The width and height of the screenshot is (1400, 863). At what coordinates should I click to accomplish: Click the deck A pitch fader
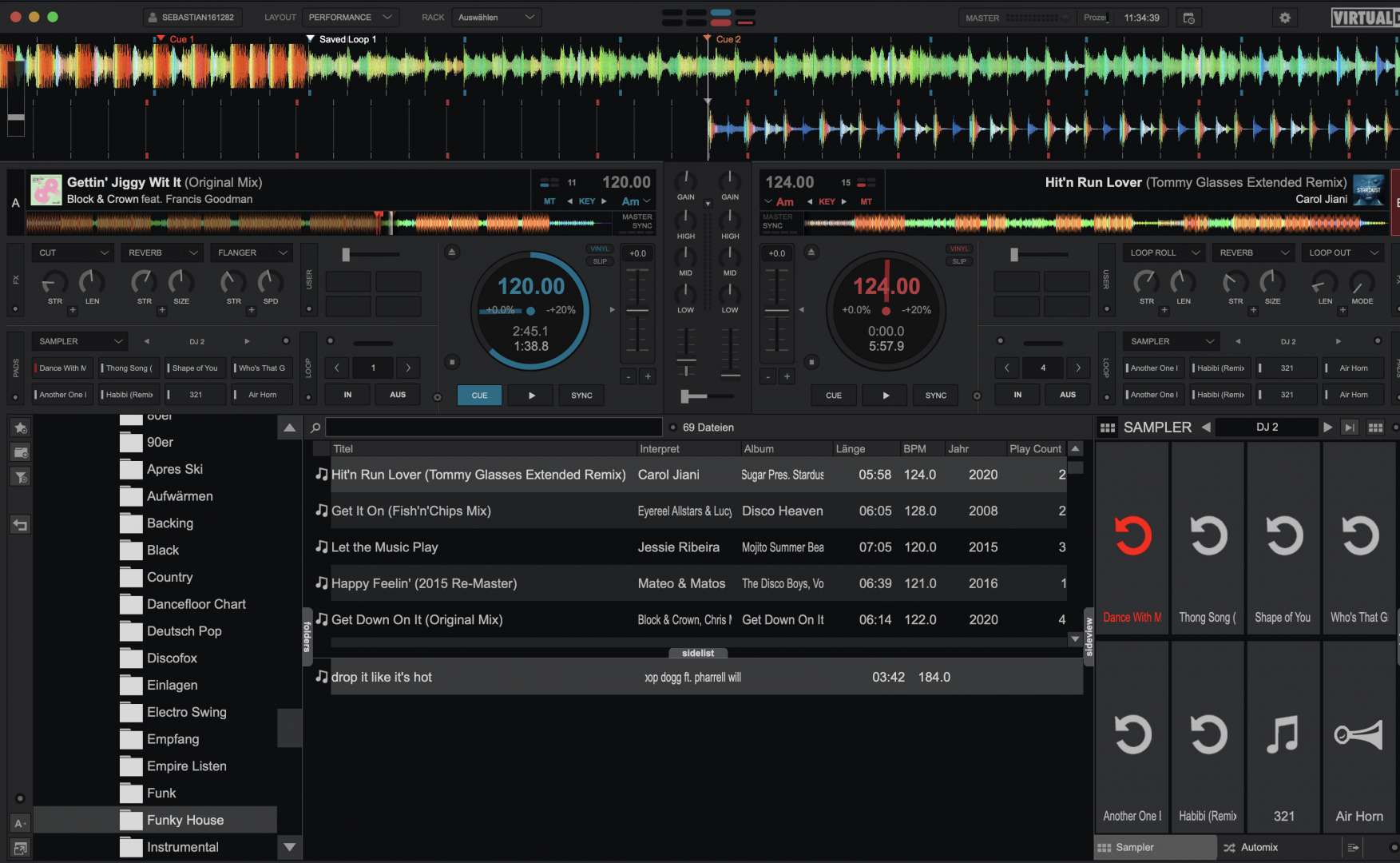(637, 312)
